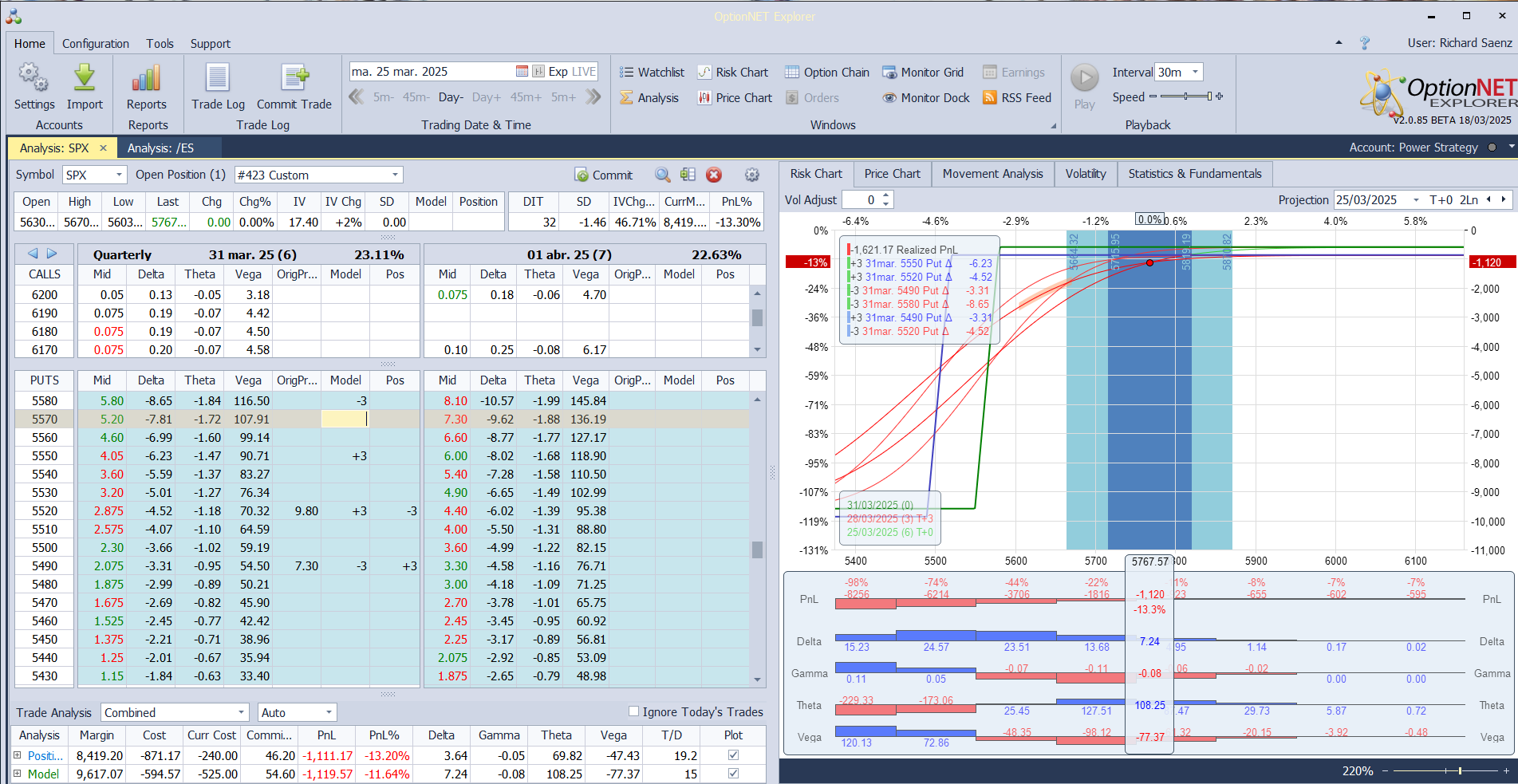The height and width of the screenshot is (784, 1518).
Task: Open the Option Chain window
Action: point(827,72)
